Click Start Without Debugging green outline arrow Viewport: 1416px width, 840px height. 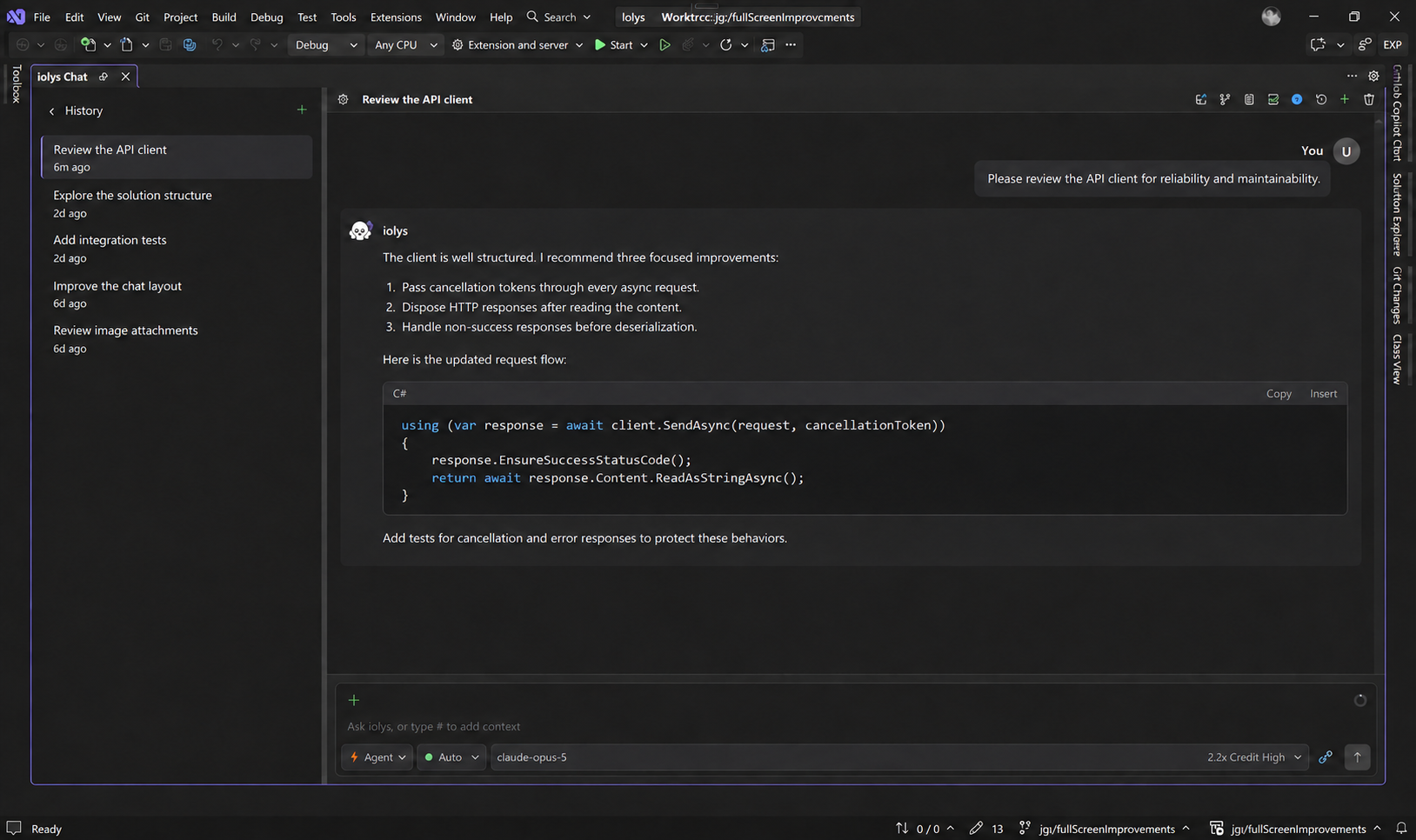[665, 45]
